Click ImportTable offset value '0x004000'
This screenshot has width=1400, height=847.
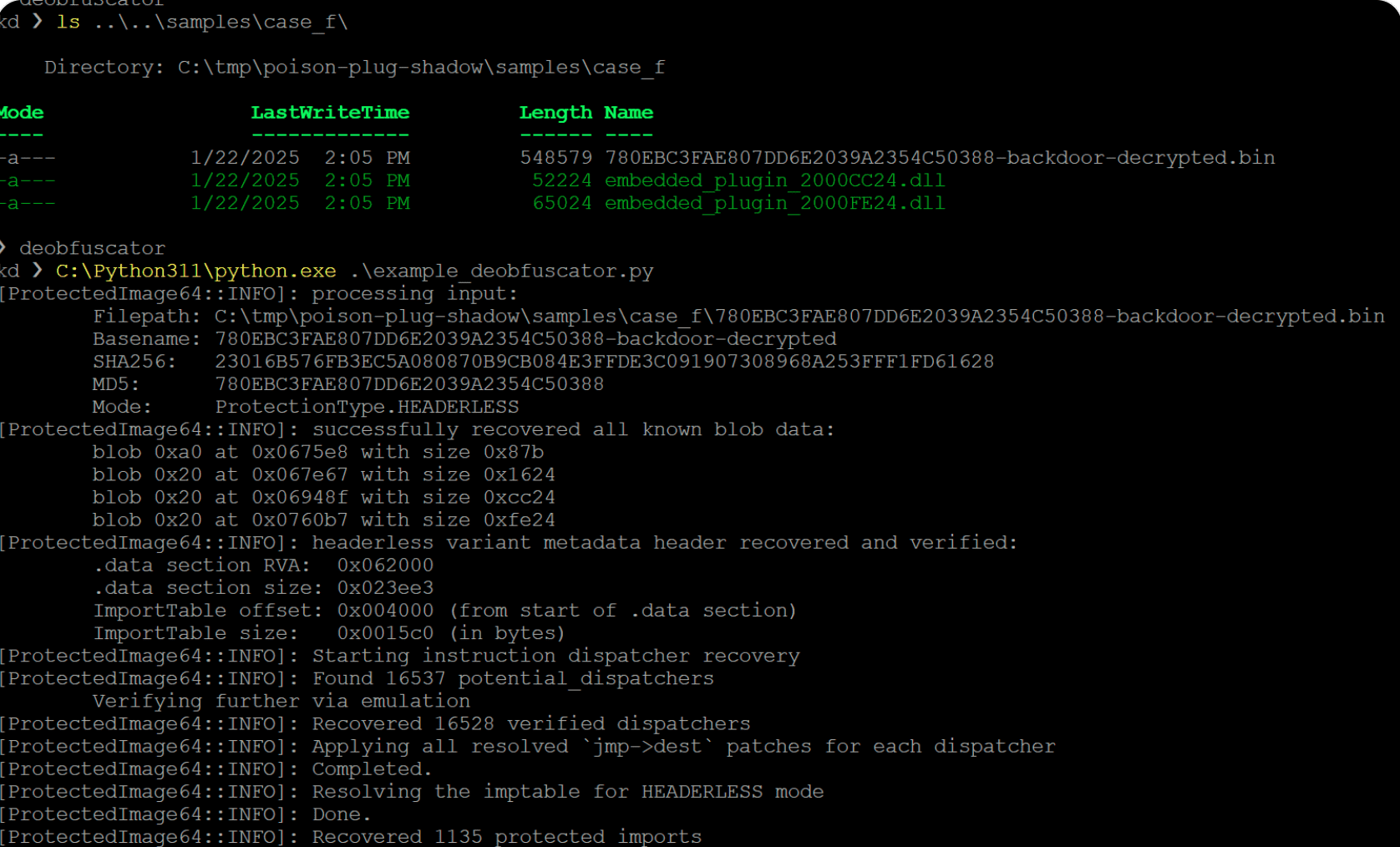click(x=385, y=611)
